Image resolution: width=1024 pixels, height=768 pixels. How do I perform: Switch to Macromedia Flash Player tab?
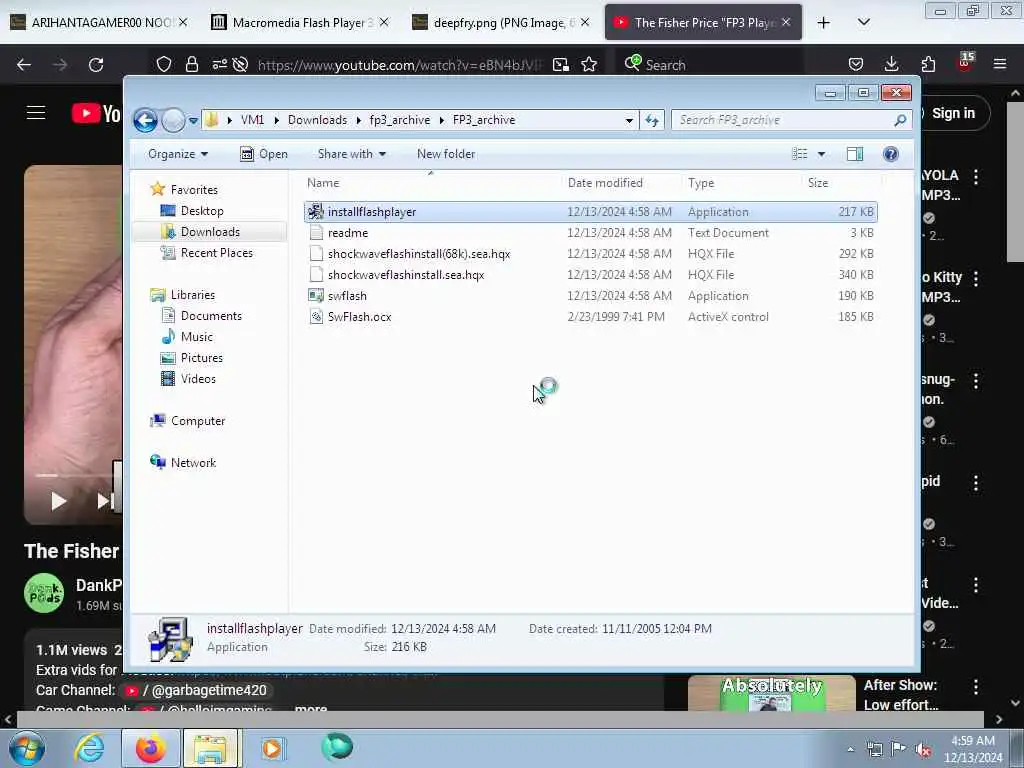click(299, 22)
